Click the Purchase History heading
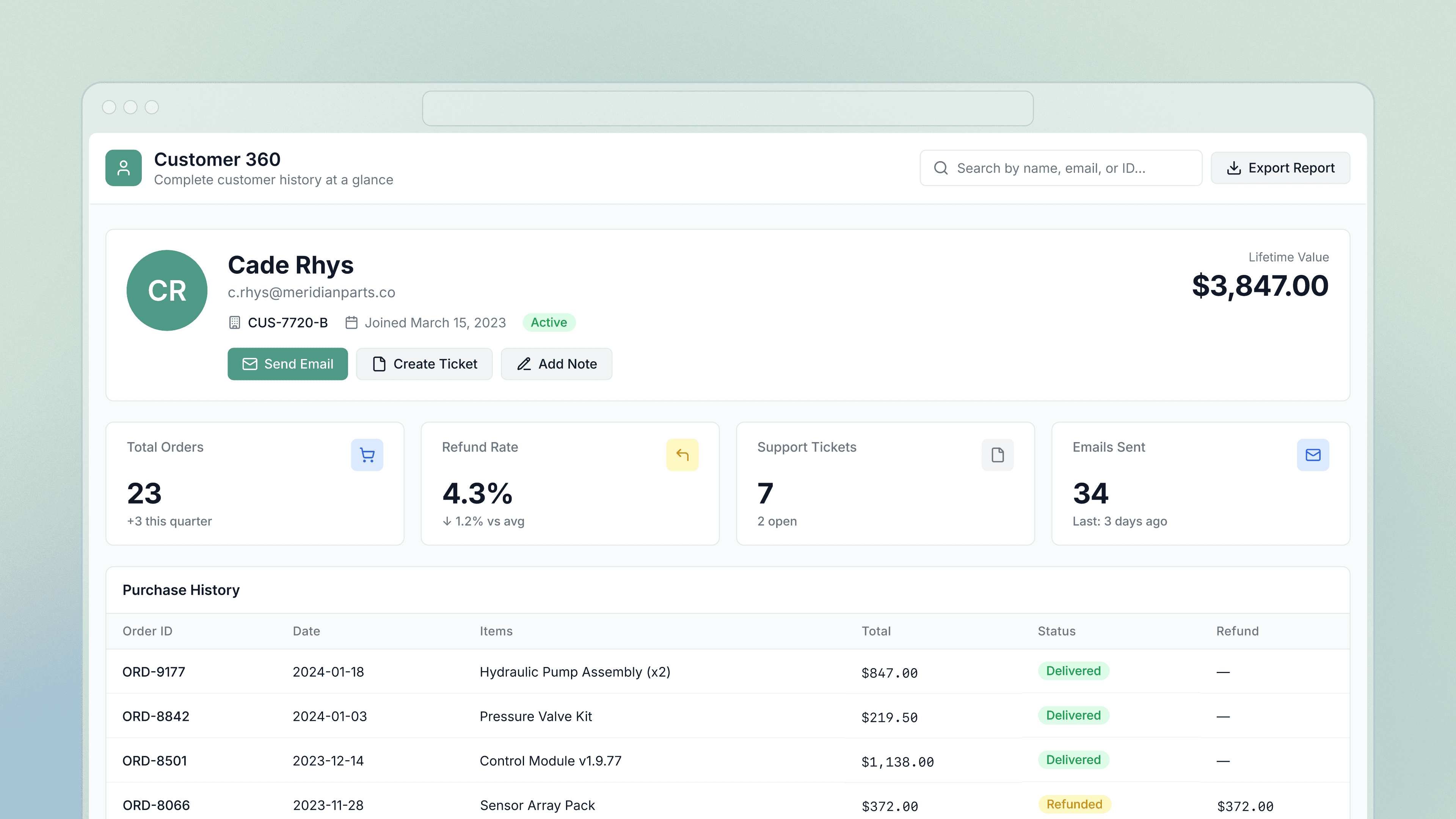Screen dimensions: 1456x819 click(x=181, y=590)
